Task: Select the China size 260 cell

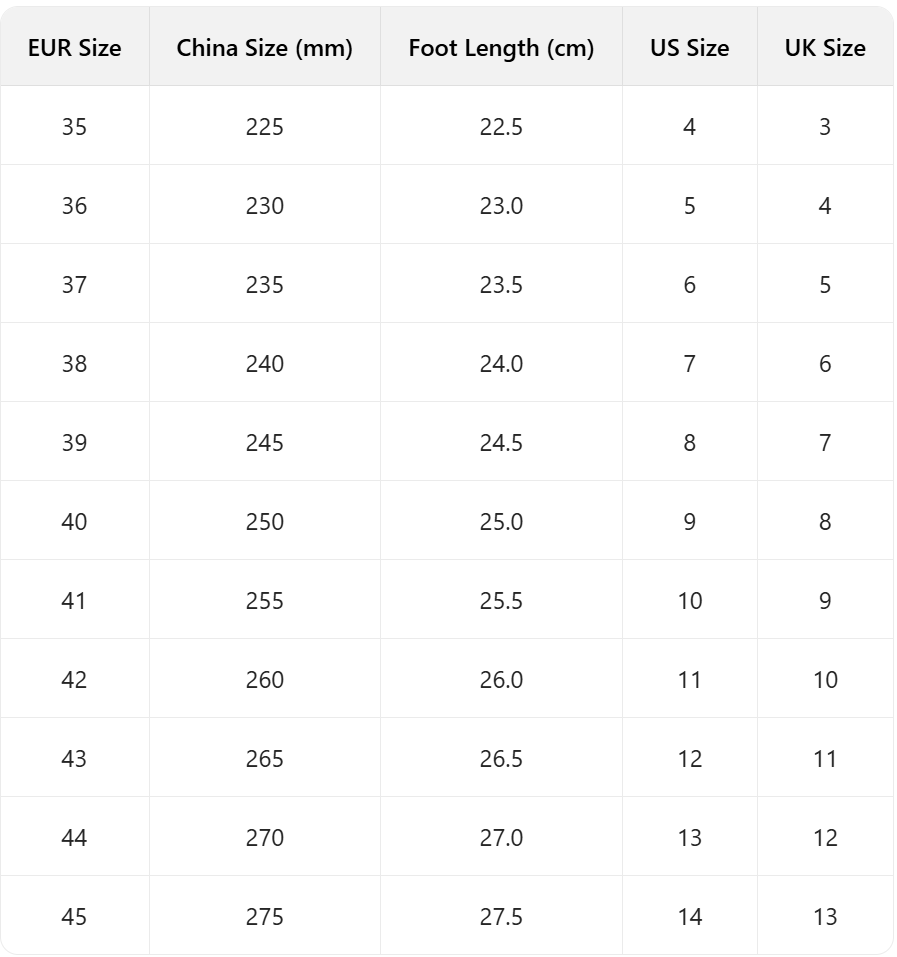Action: 265,680
